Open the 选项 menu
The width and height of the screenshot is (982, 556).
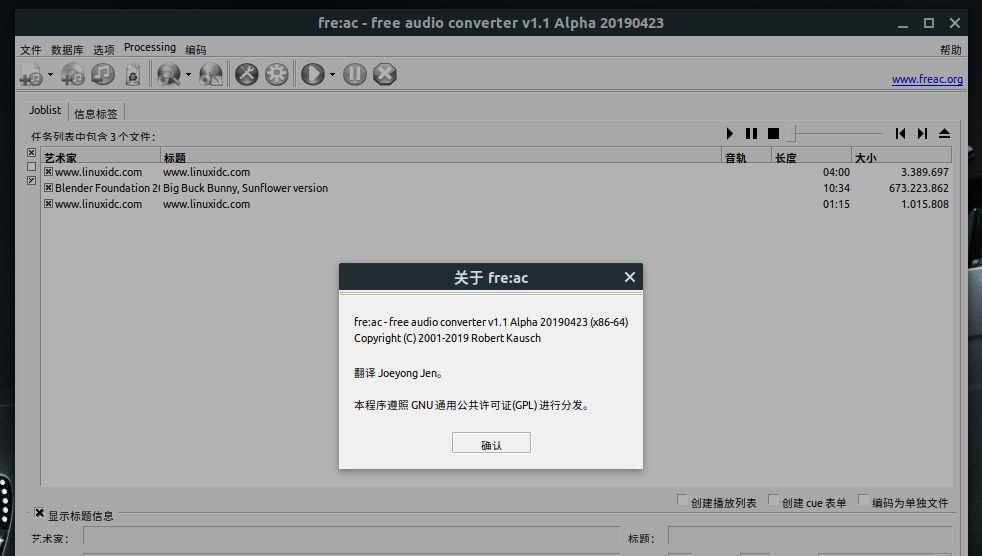pos(104,49)
